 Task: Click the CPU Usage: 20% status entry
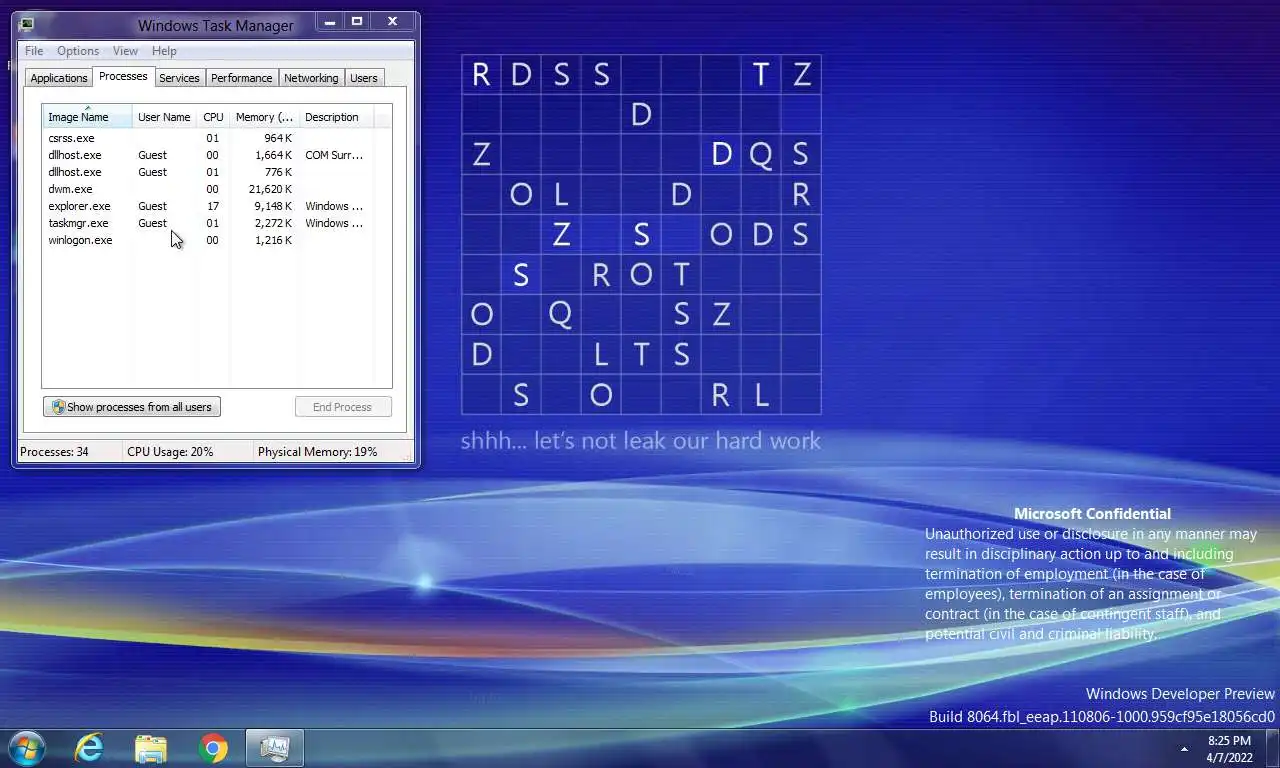tap(170, 452)
